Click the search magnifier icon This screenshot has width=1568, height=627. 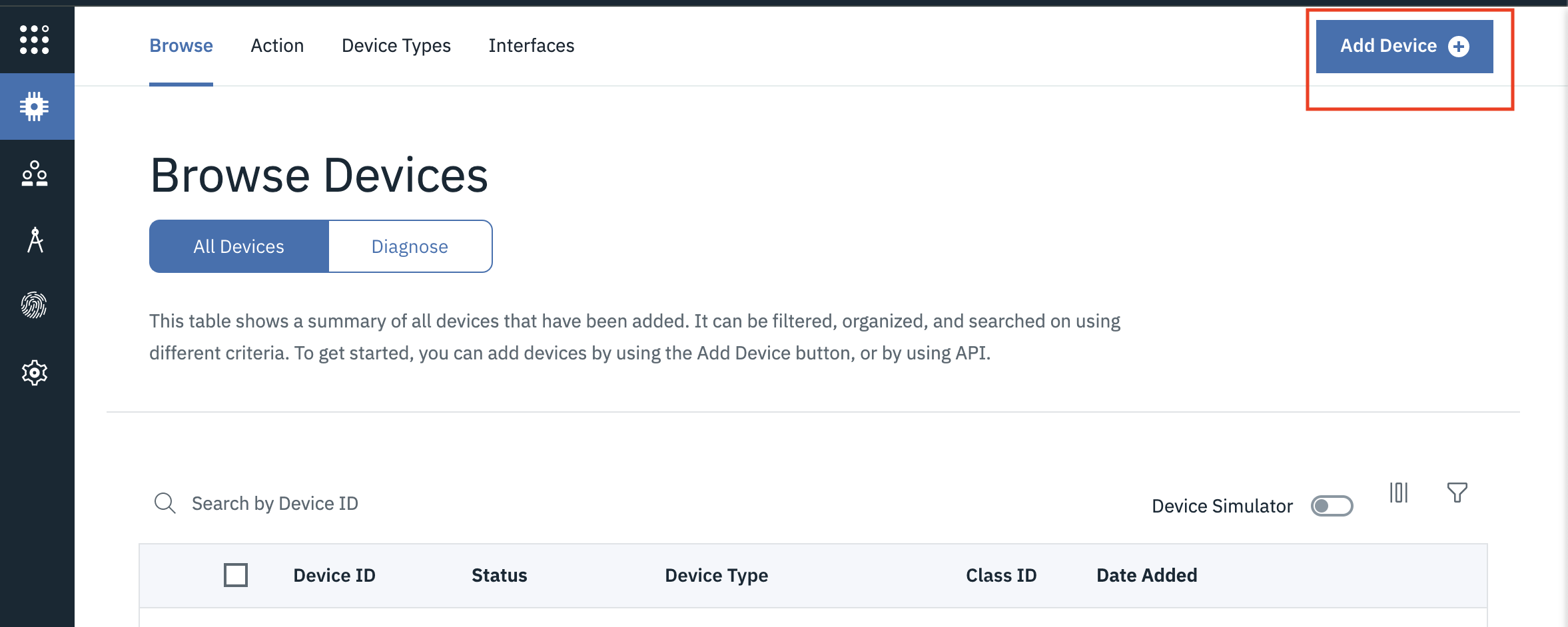pos(165,503)
